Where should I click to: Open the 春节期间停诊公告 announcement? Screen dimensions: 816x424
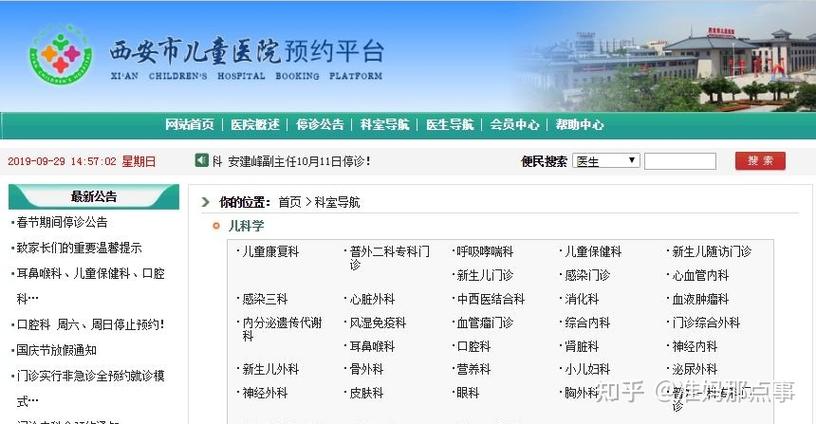62,223
